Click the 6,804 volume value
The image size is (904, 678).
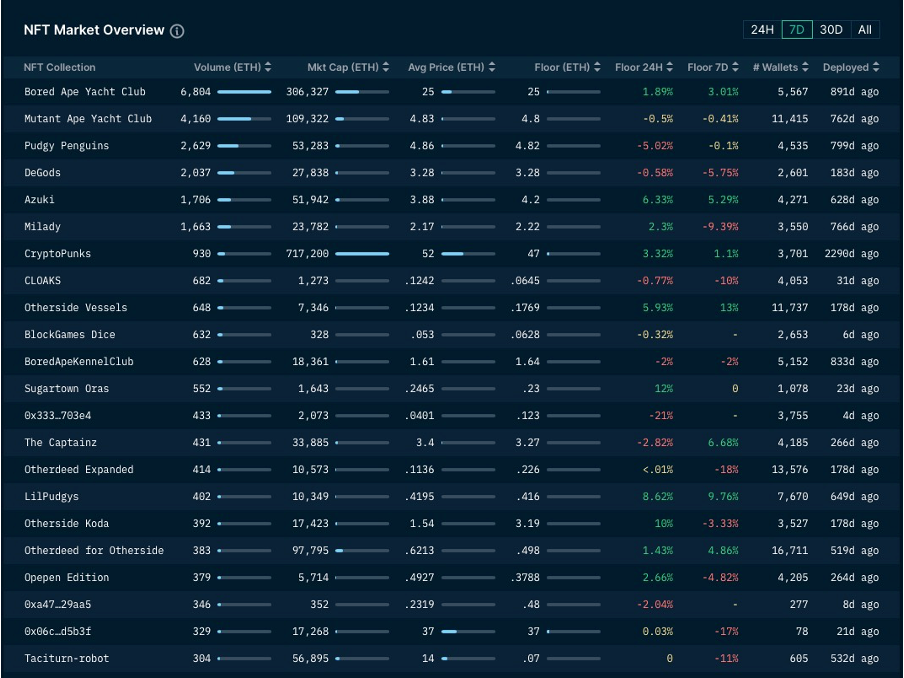(195, 92)
